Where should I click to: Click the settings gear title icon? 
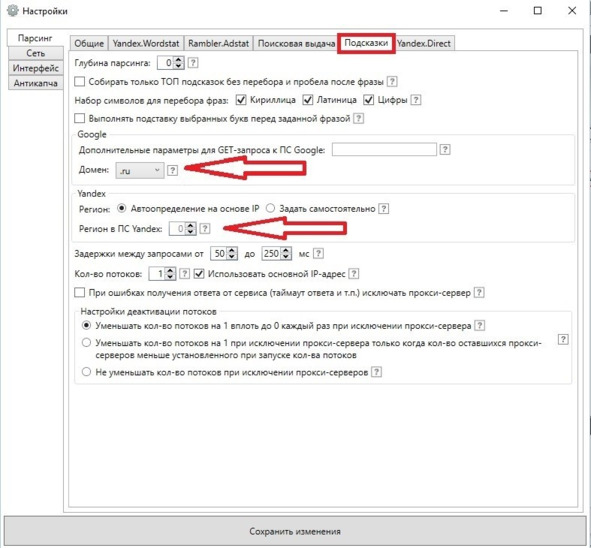tap(13, 11)
